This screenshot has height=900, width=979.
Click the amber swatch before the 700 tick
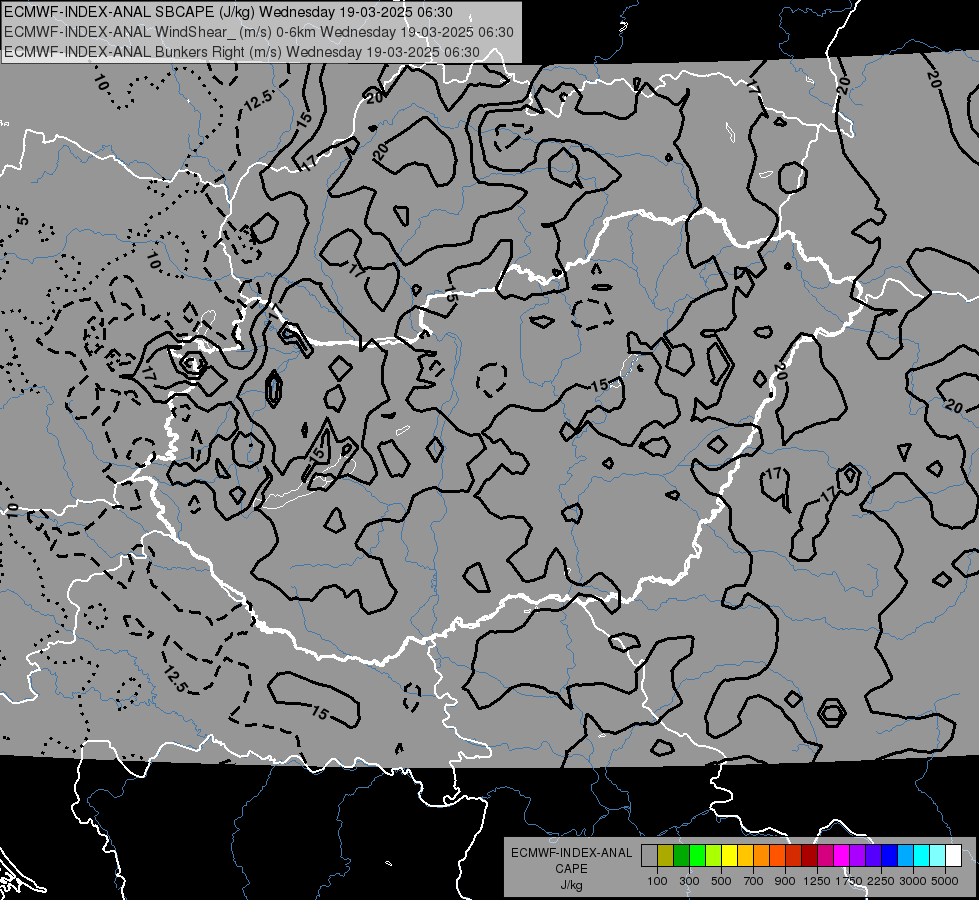(745, 855)
